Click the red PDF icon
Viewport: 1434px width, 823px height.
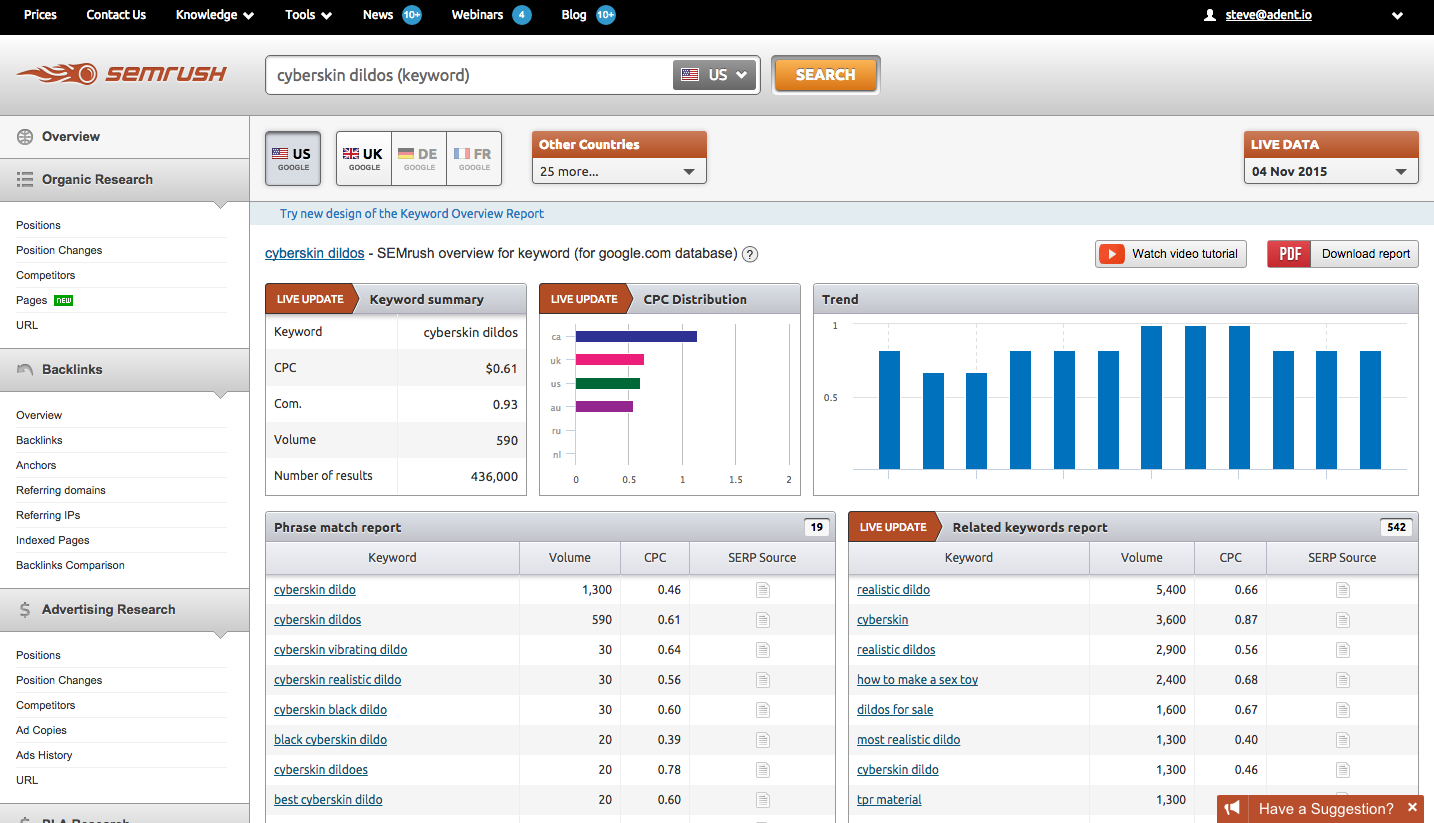(x=1289, y=254)
